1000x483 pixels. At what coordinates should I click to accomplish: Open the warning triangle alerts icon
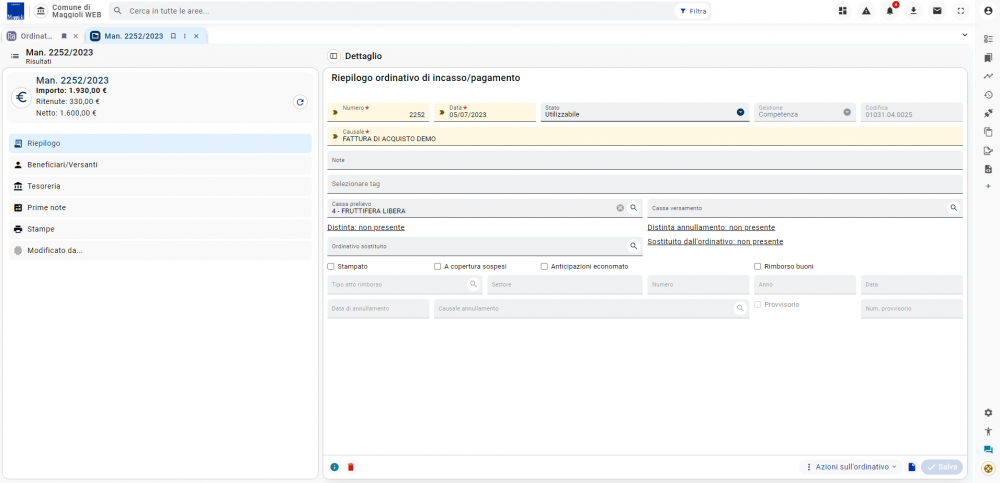tap(866, 11)
